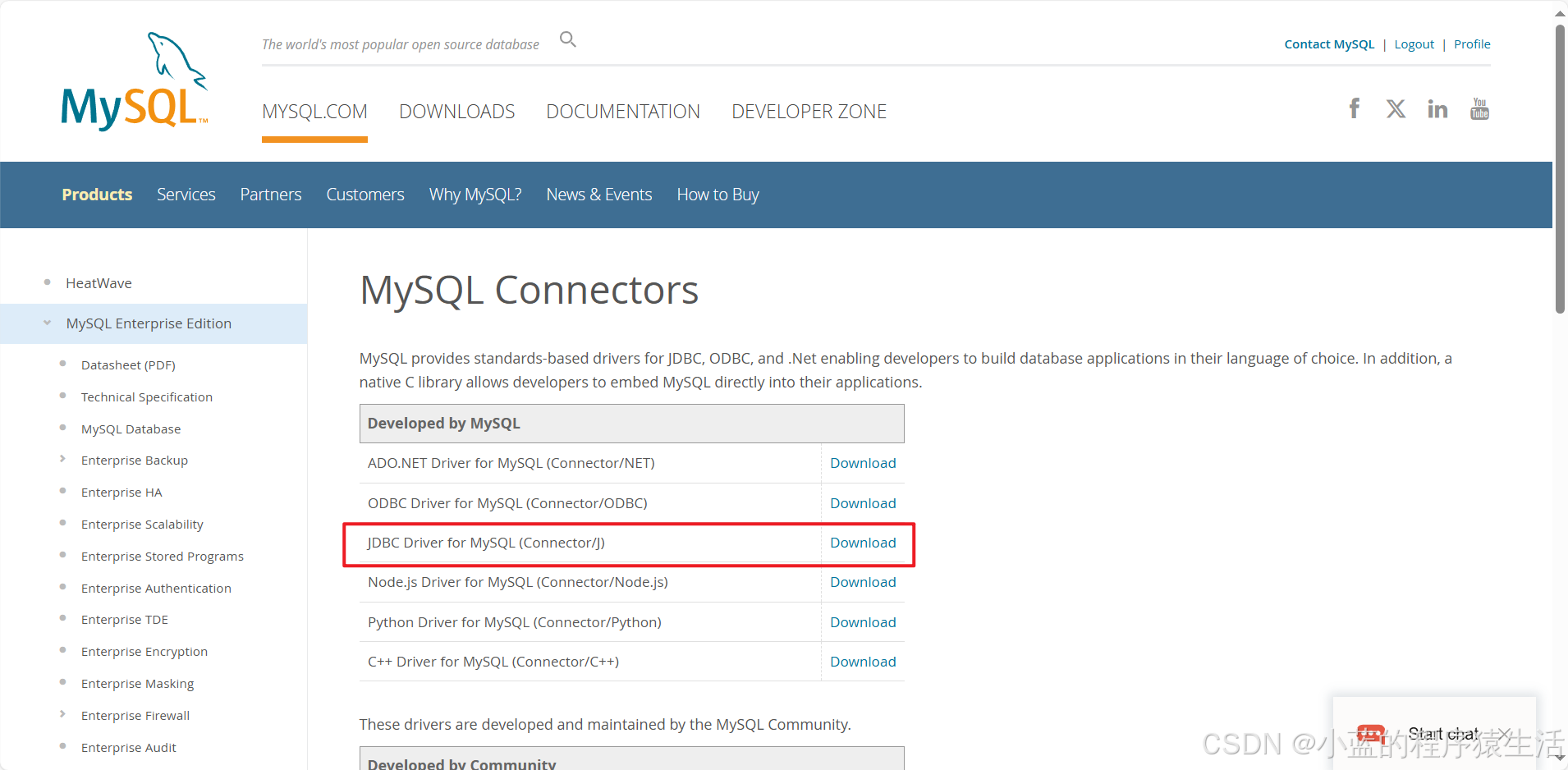The width and height of the screenshot is (1568, 770).
Task: Open Enterprise Authentication sidebar link
Action: coord(156,589)
